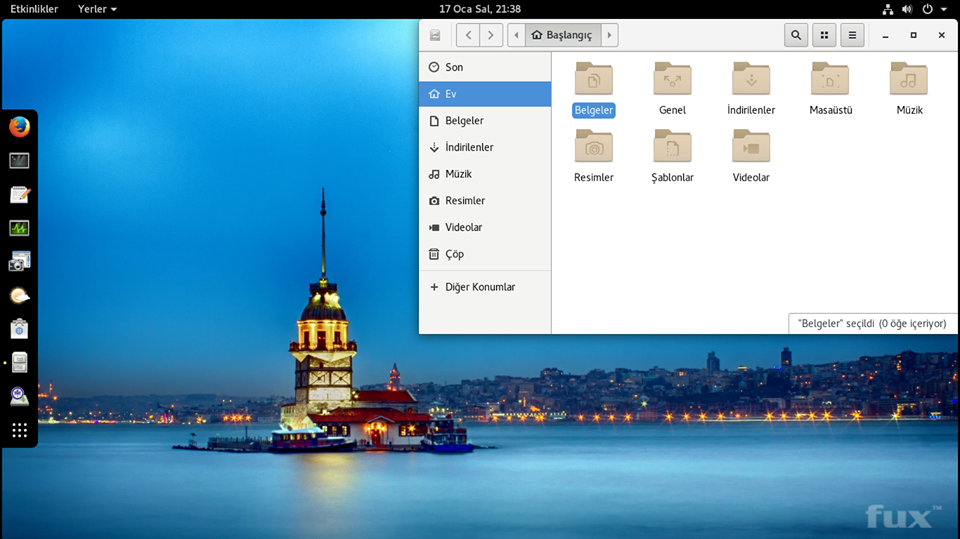Go back with the back arrow
Viewport: 960px width, 539px height.
(468, 35)
